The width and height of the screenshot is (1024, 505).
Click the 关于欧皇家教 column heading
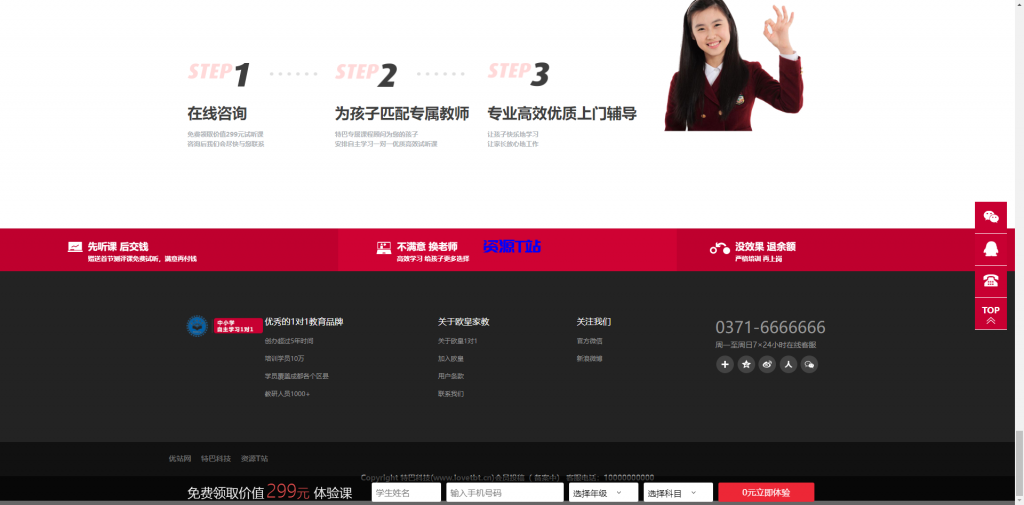[x=464, y=322]
